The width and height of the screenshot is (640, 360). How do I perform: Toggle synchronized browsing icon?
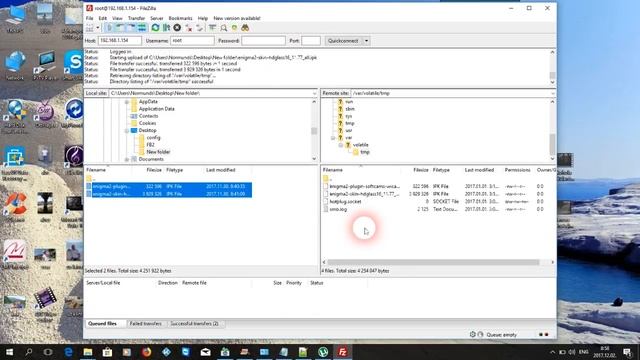point(234,28)
